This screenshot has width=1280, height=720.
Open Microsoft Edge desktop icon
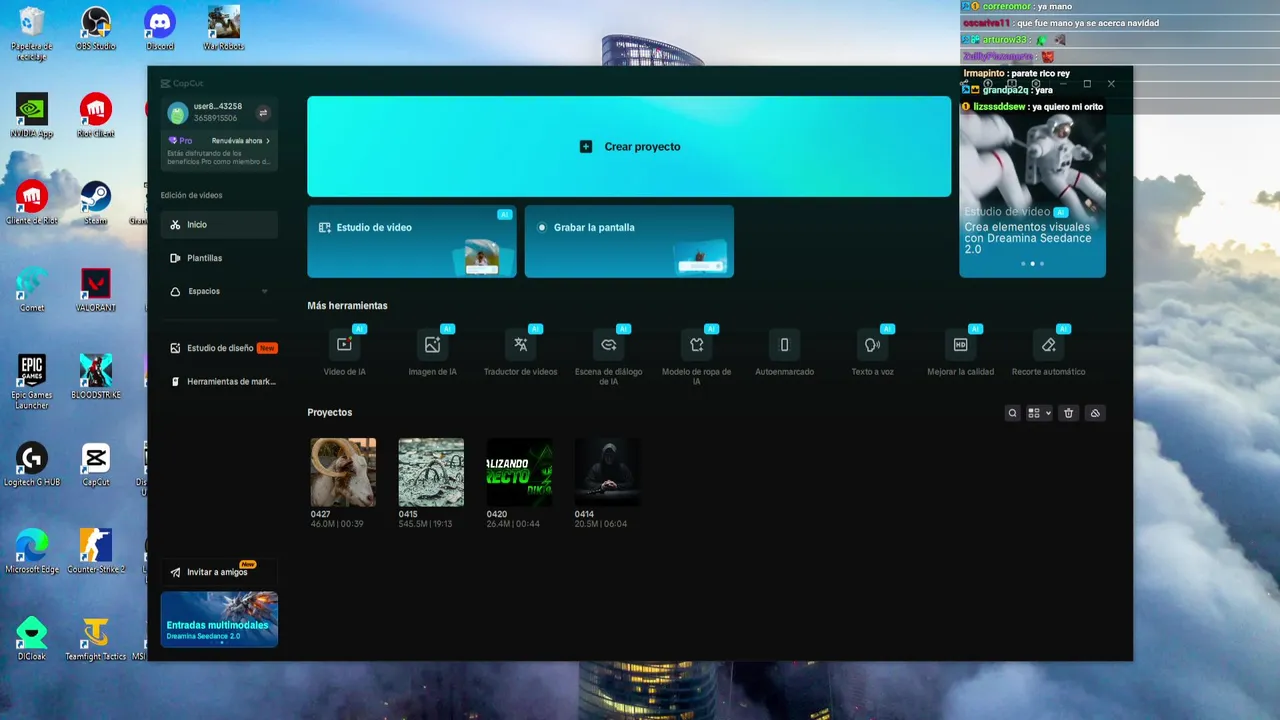[x=32, y=551]
